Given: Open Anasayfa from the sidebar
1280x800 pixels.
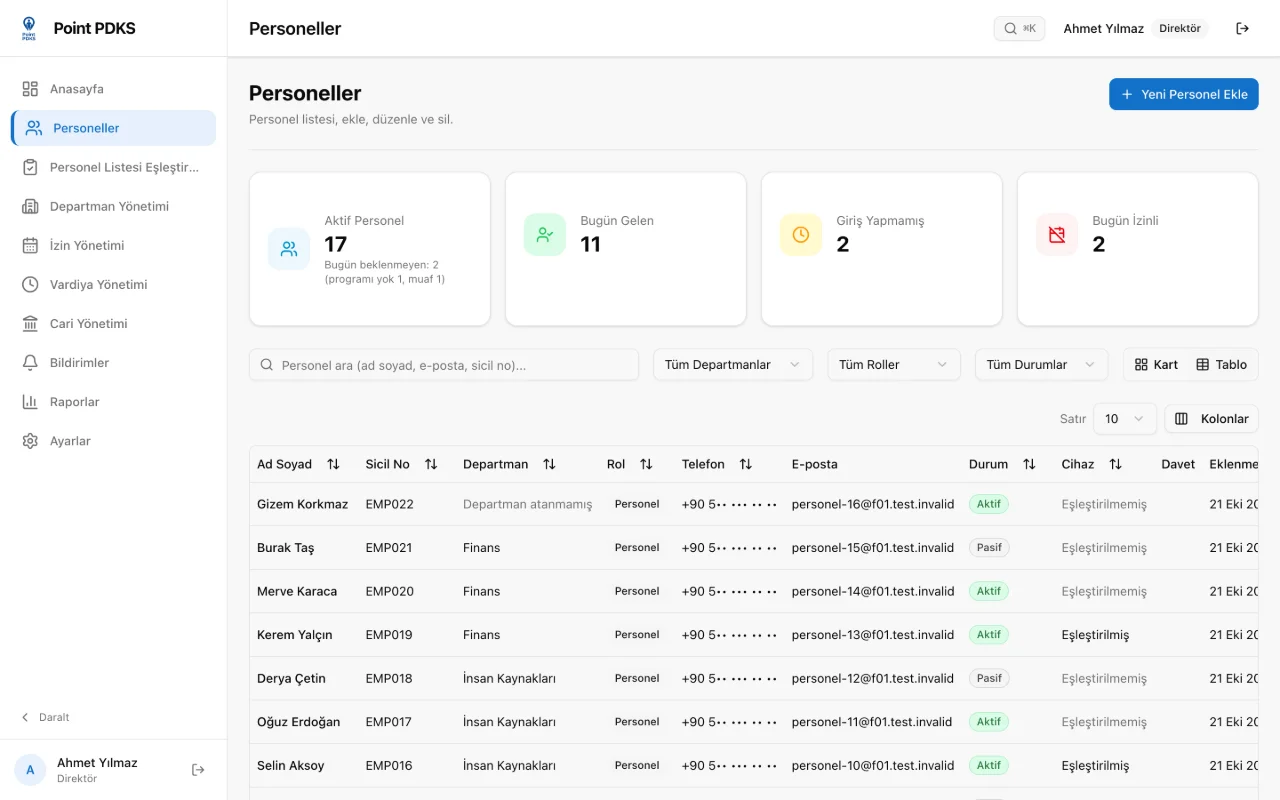Looking at the screenshot, I should (113, 89).
